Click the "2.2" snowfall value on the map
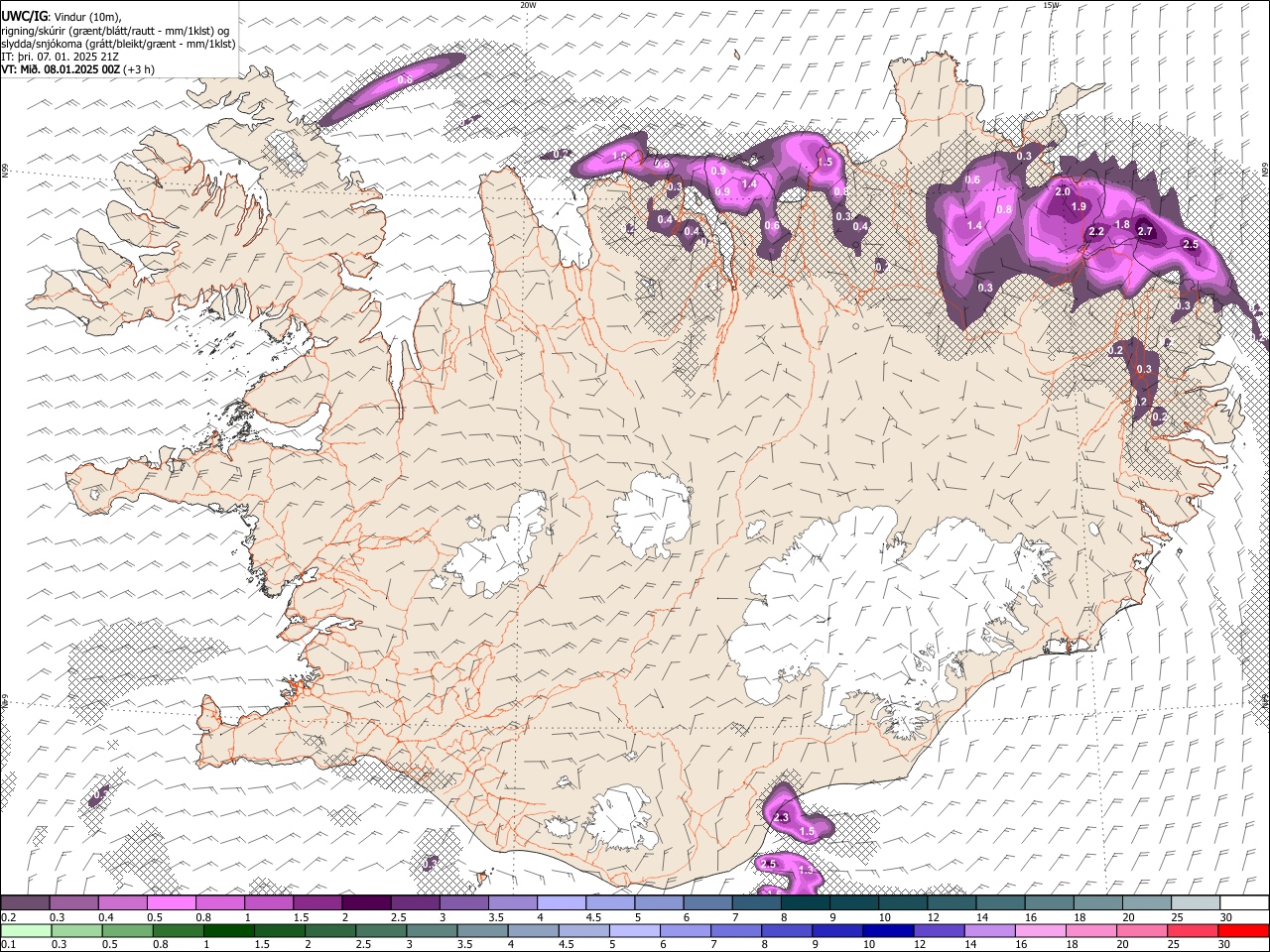 pyautogui.click(x=1096, y=231)
